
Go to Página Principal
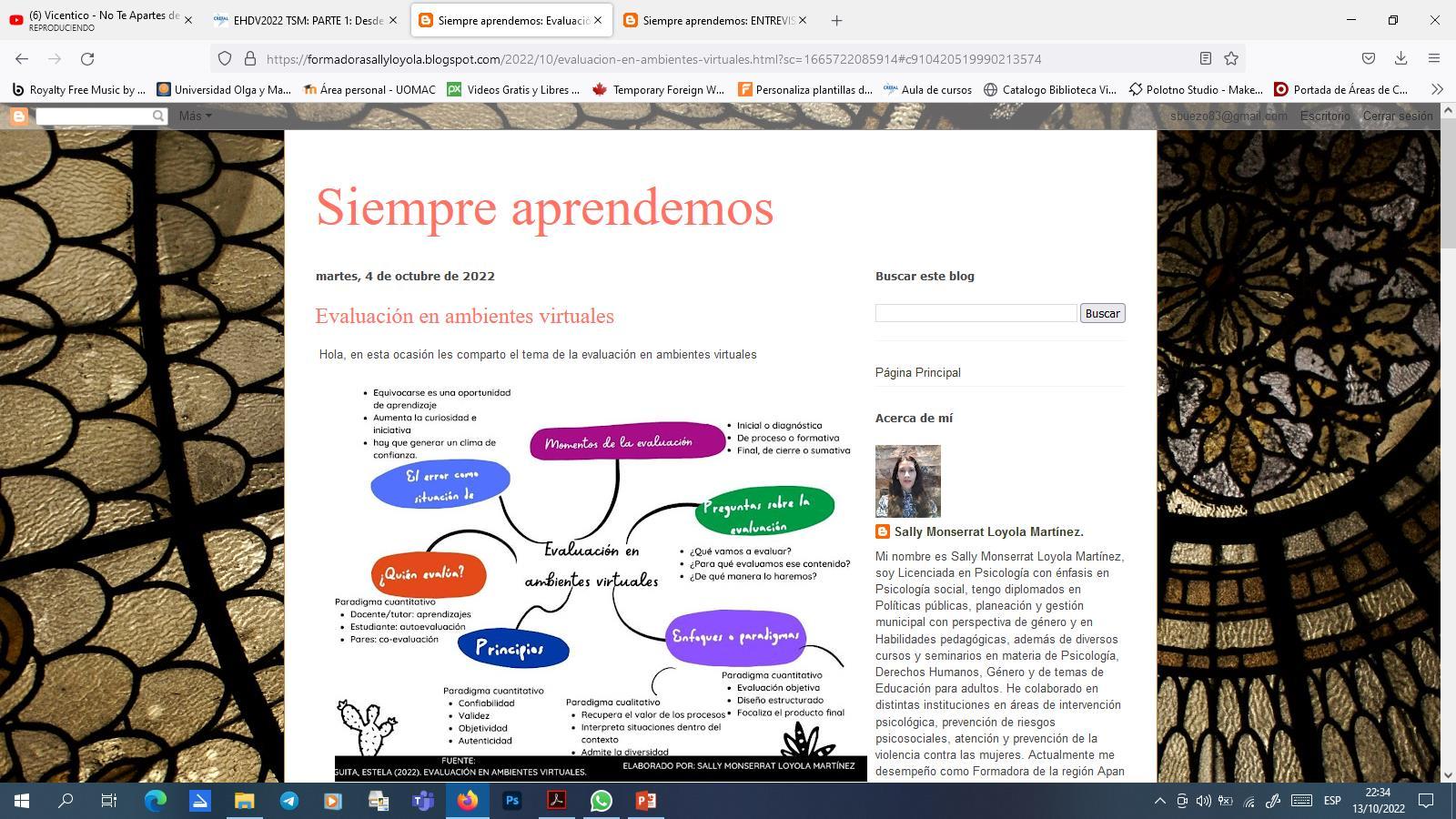coord(917,372)
